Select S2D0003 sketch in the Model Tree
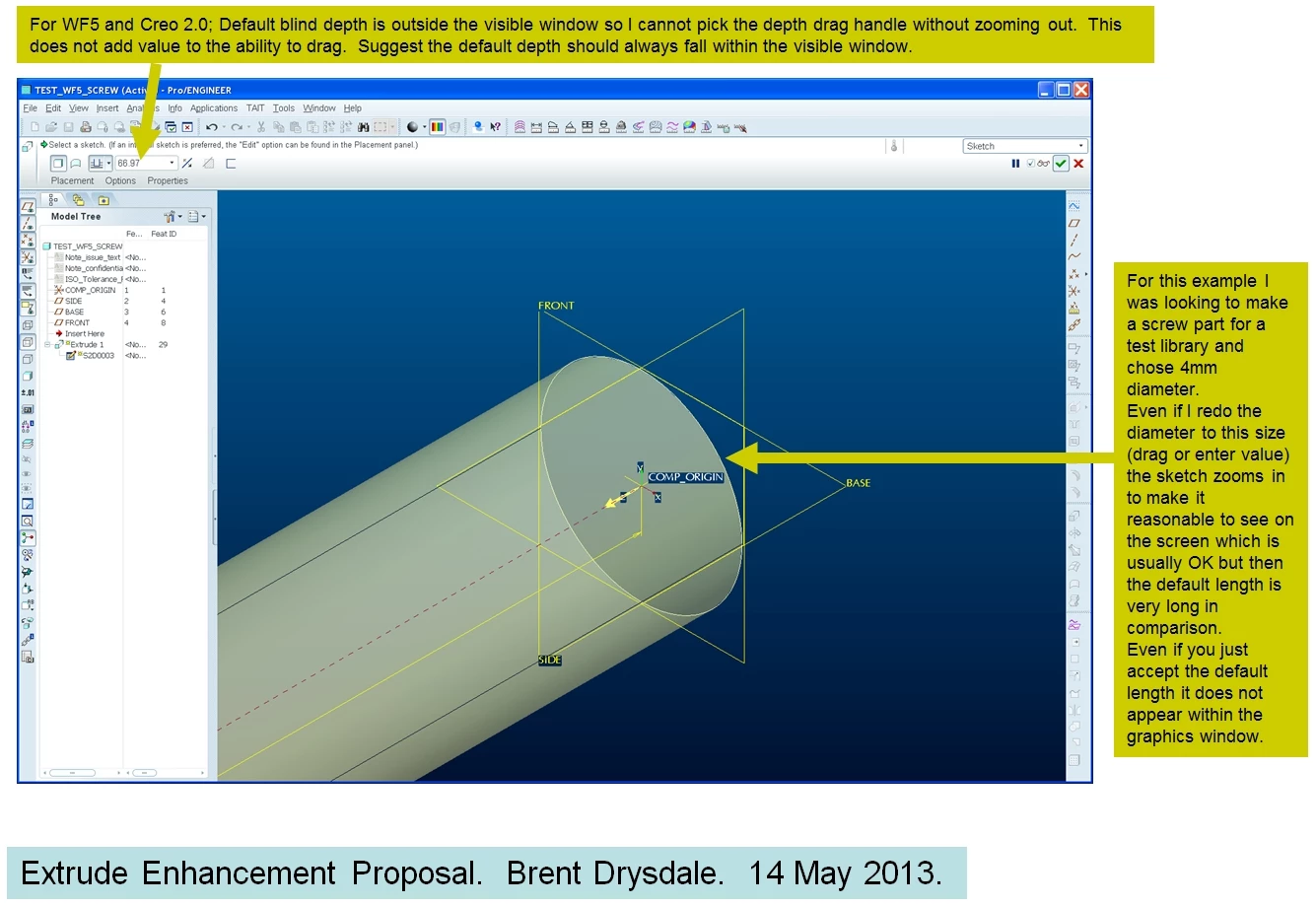Viewport: 1316px width, 907px height. (x=98, y=356)
